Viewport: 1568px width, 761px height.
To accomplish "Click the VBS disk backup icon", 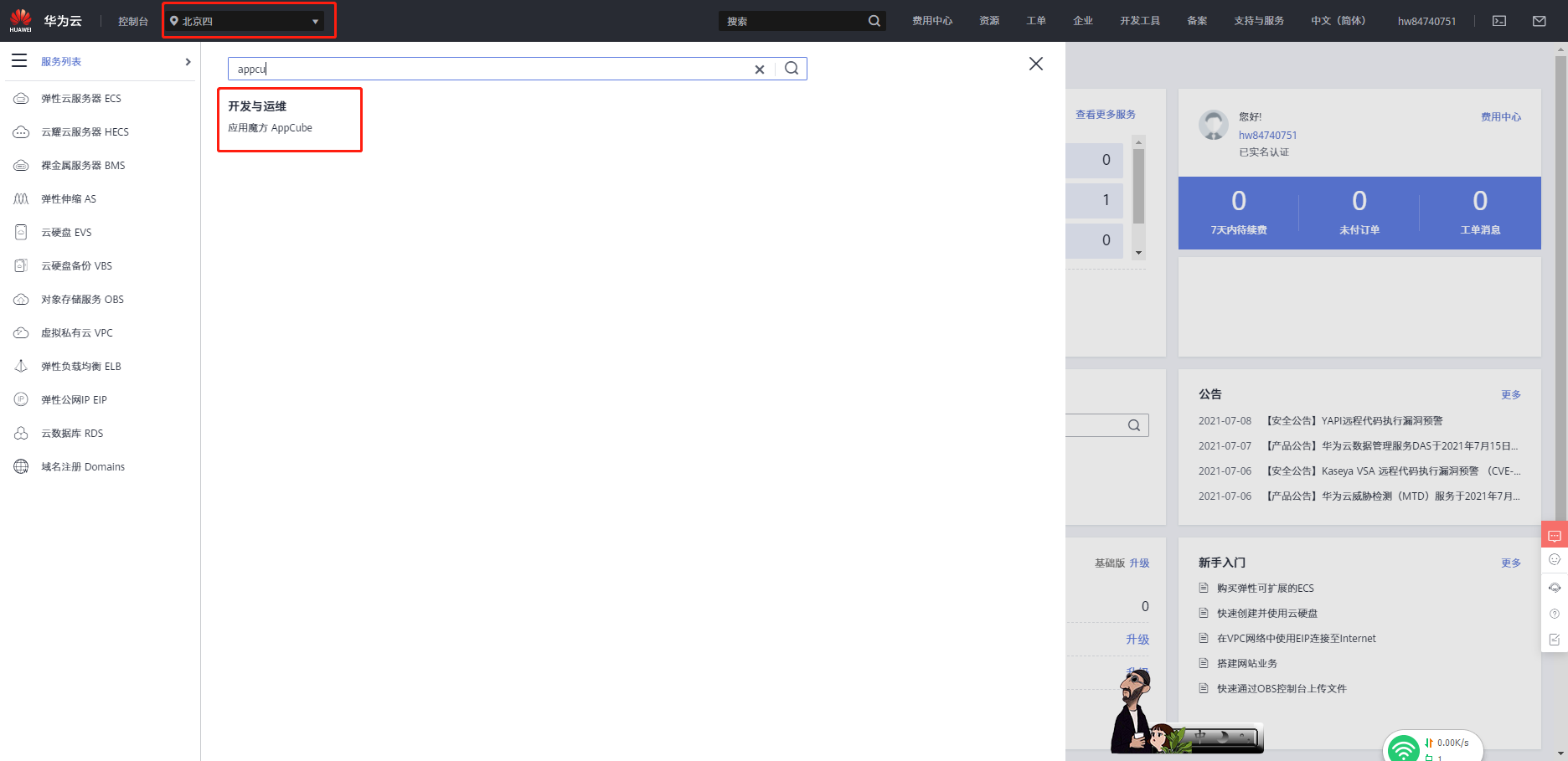I will (21, 266).
